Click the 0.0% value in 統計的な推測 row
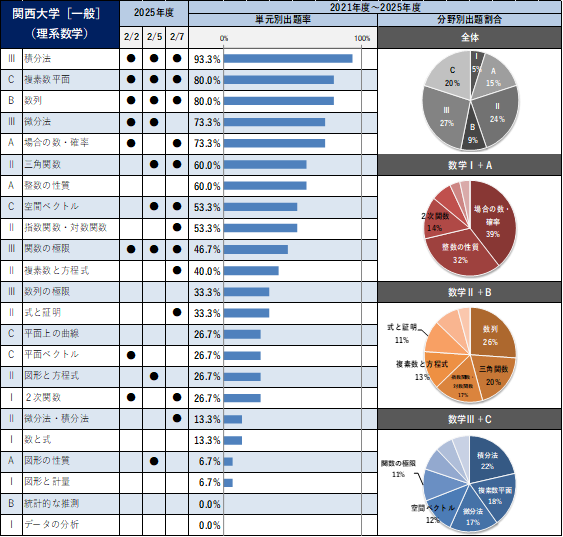The width and height of the screenshot is (563, 537). click(210, 504)
